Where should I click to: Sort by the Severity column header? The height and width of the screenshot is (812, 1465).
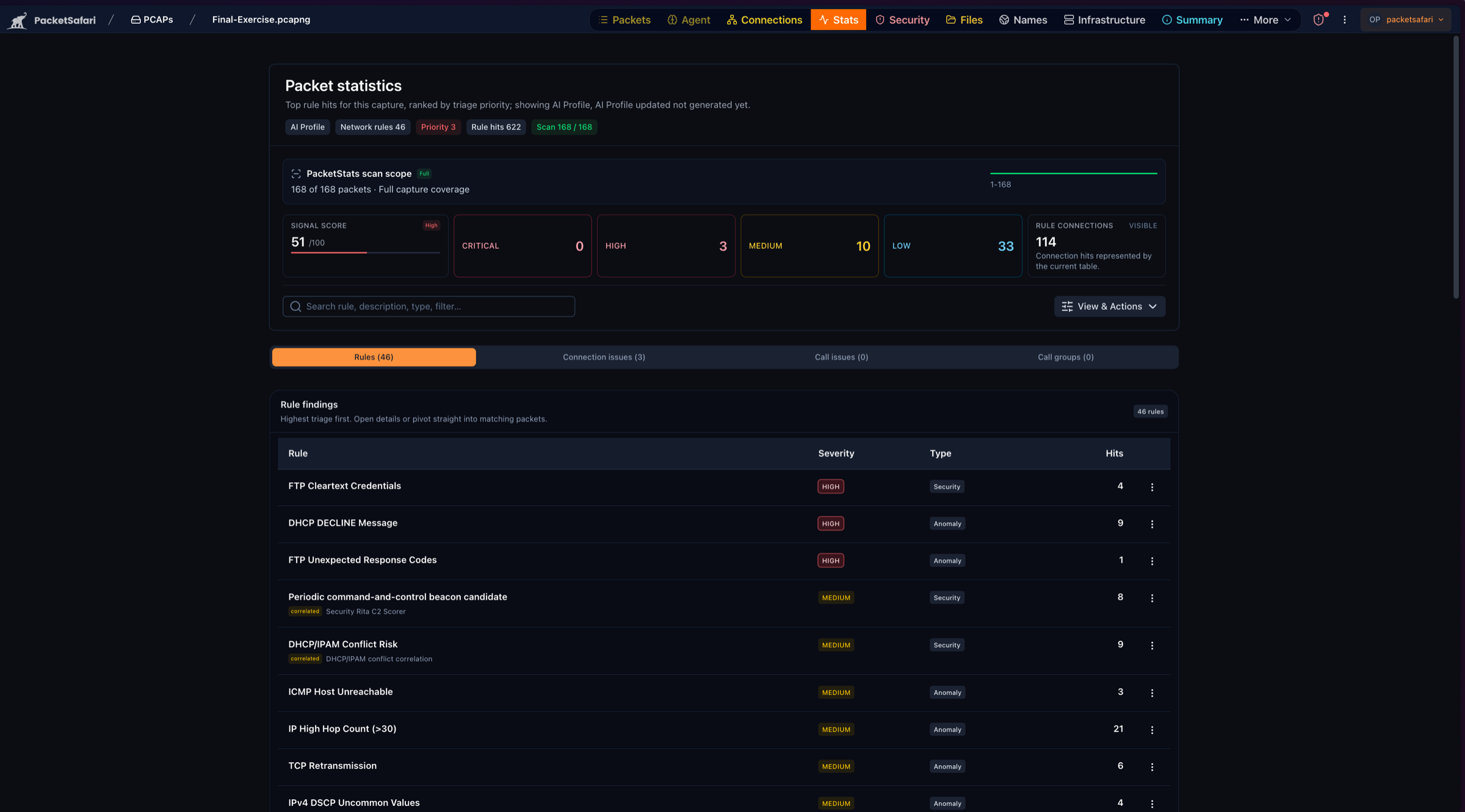tap(836, 453)
